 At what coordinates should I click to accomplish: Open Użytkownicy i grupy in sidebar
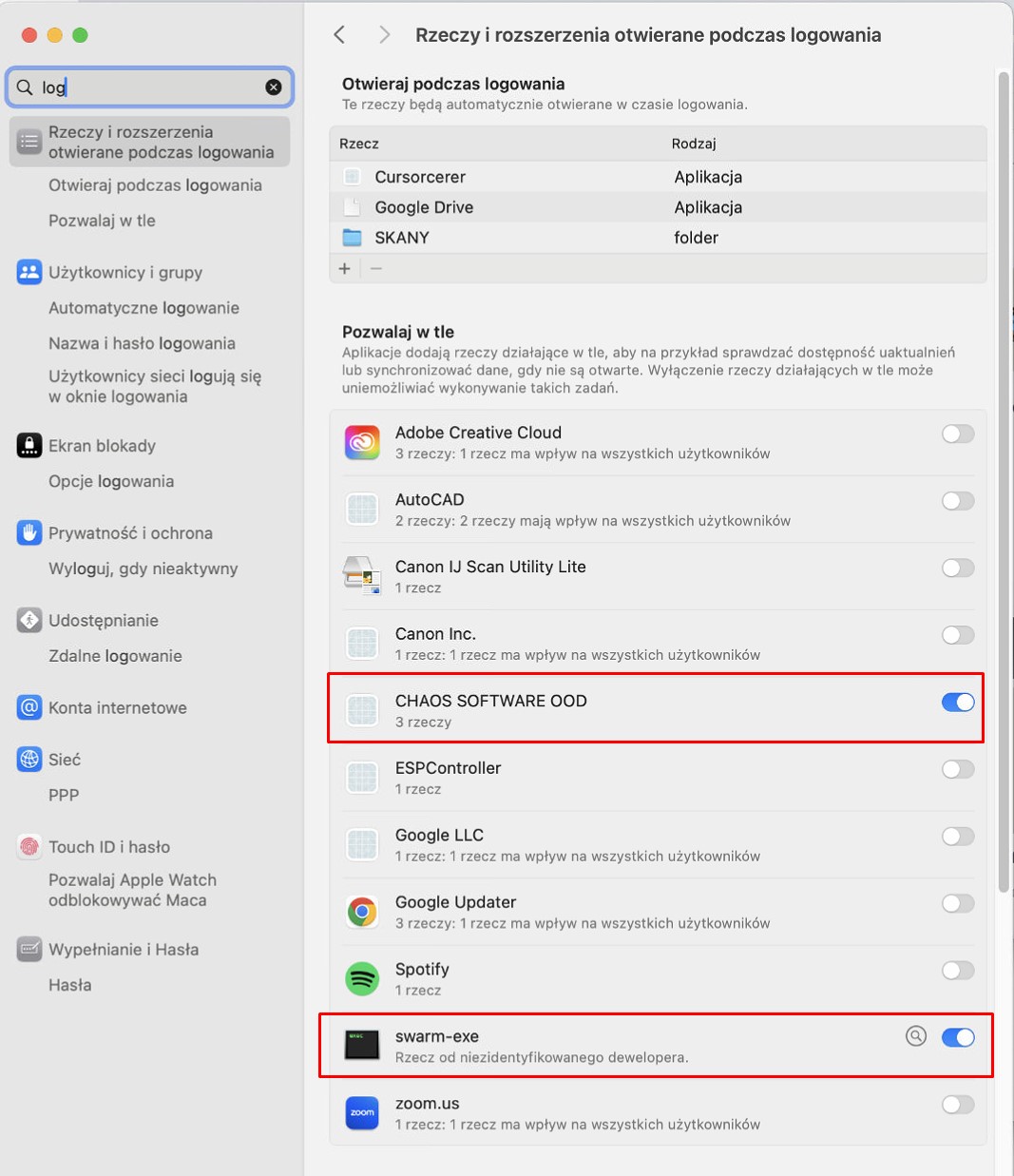125,273
